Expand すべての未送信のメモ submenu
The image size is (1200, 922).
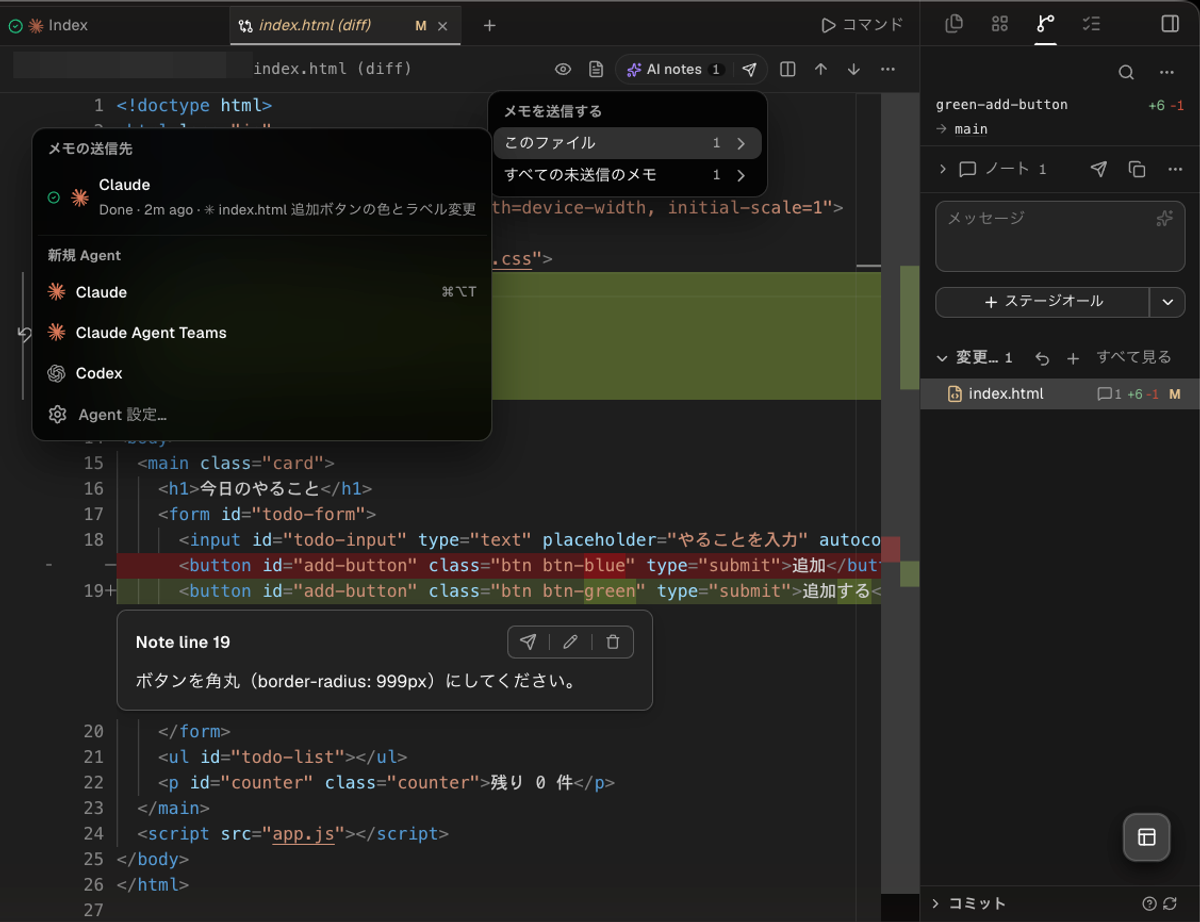click(x=628, y=175)
